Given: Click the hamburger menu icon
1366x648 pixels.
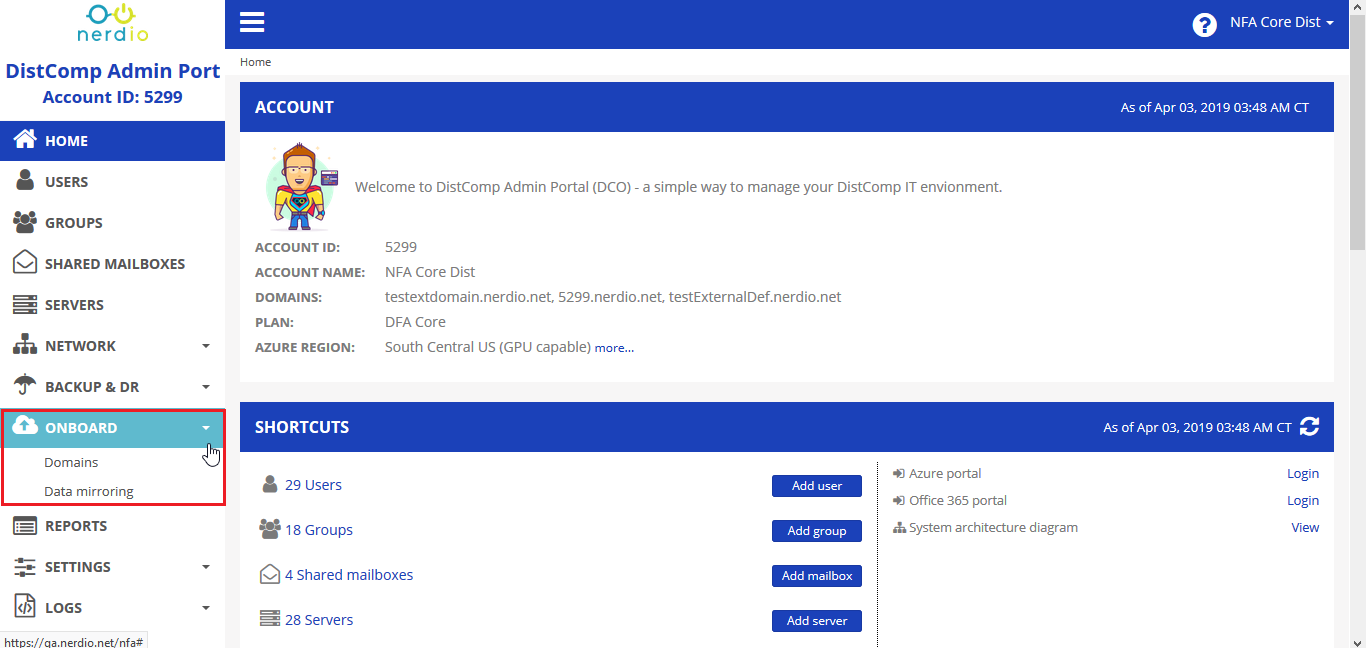Looking at the screenshot, I should [252, 22].
